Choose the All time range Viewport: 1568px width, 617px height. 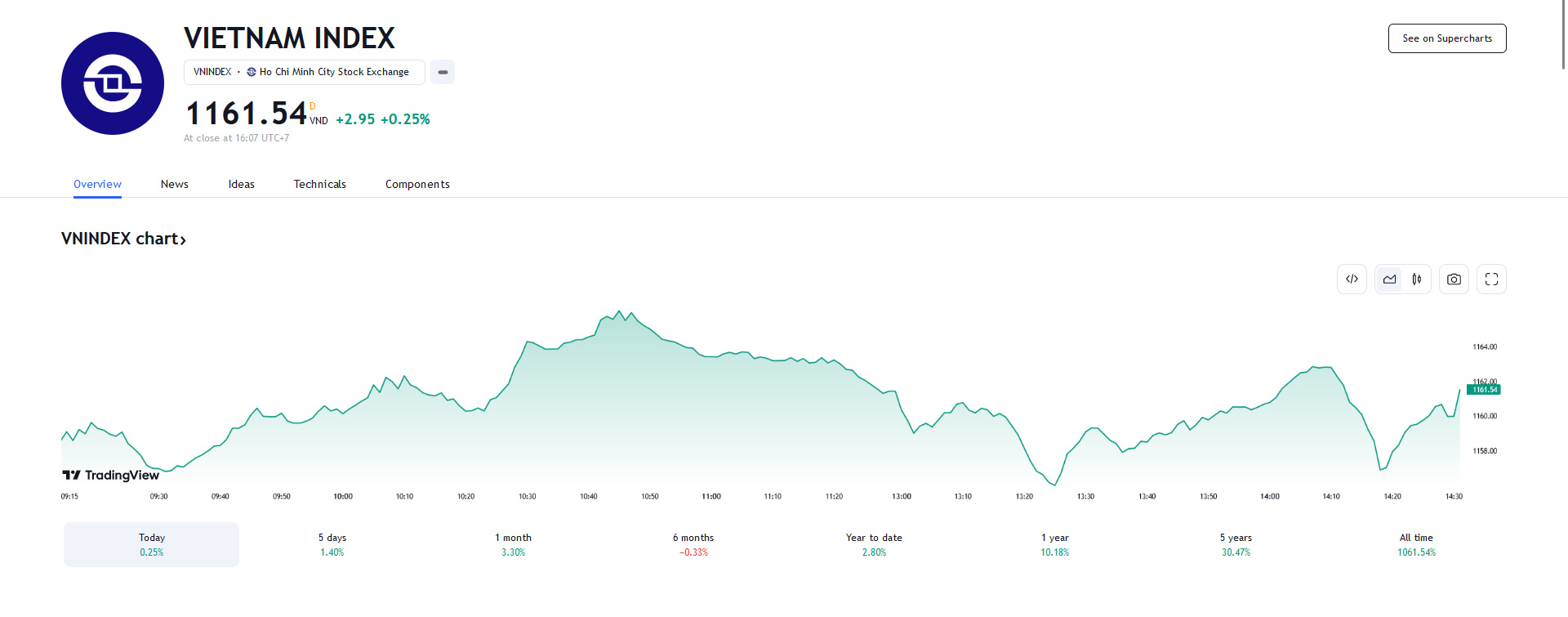[x=1416, y=544]
